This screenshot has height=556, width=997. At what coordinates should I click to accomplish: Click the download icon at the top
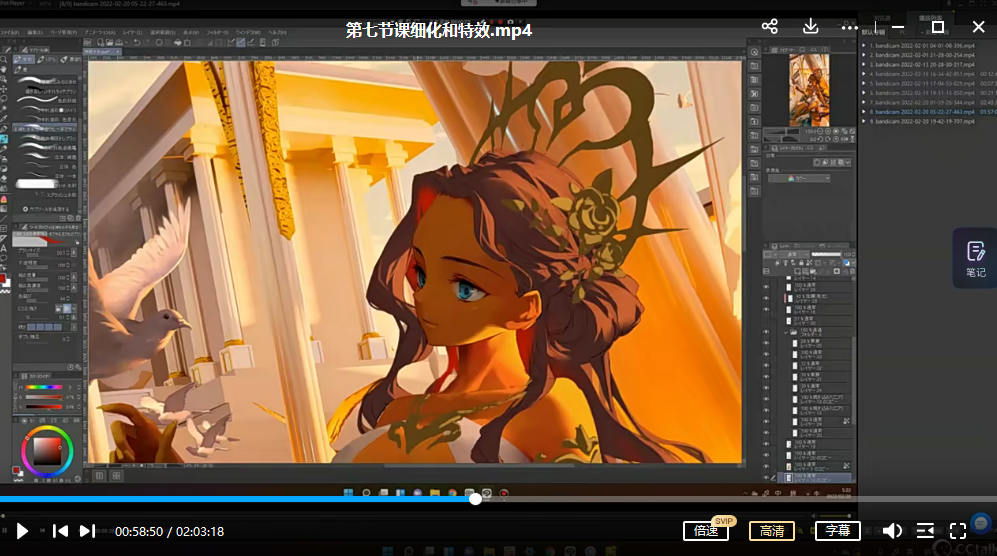(x=811, y=27)
